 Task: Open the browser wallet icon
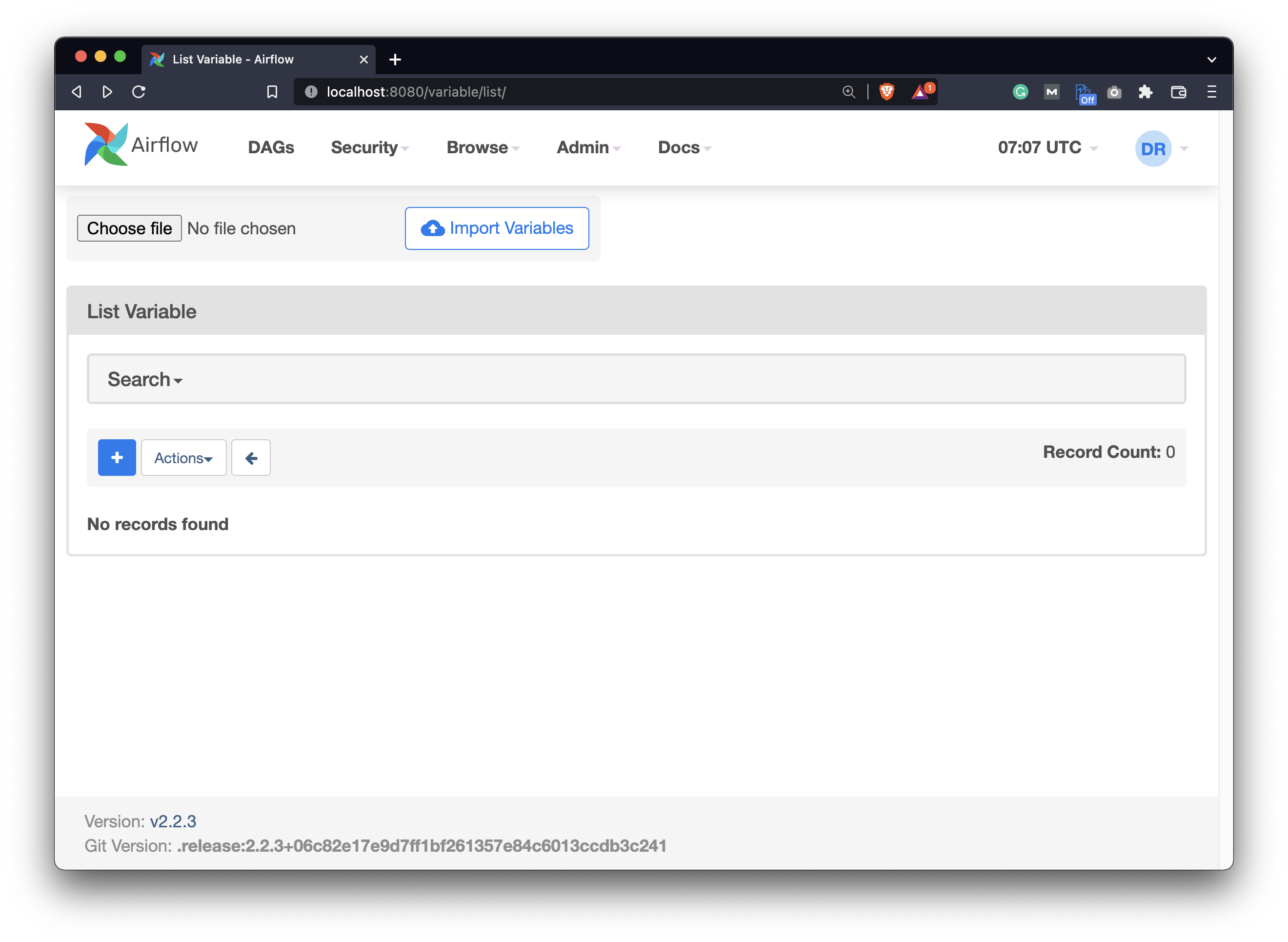[x=1179, y=92]
